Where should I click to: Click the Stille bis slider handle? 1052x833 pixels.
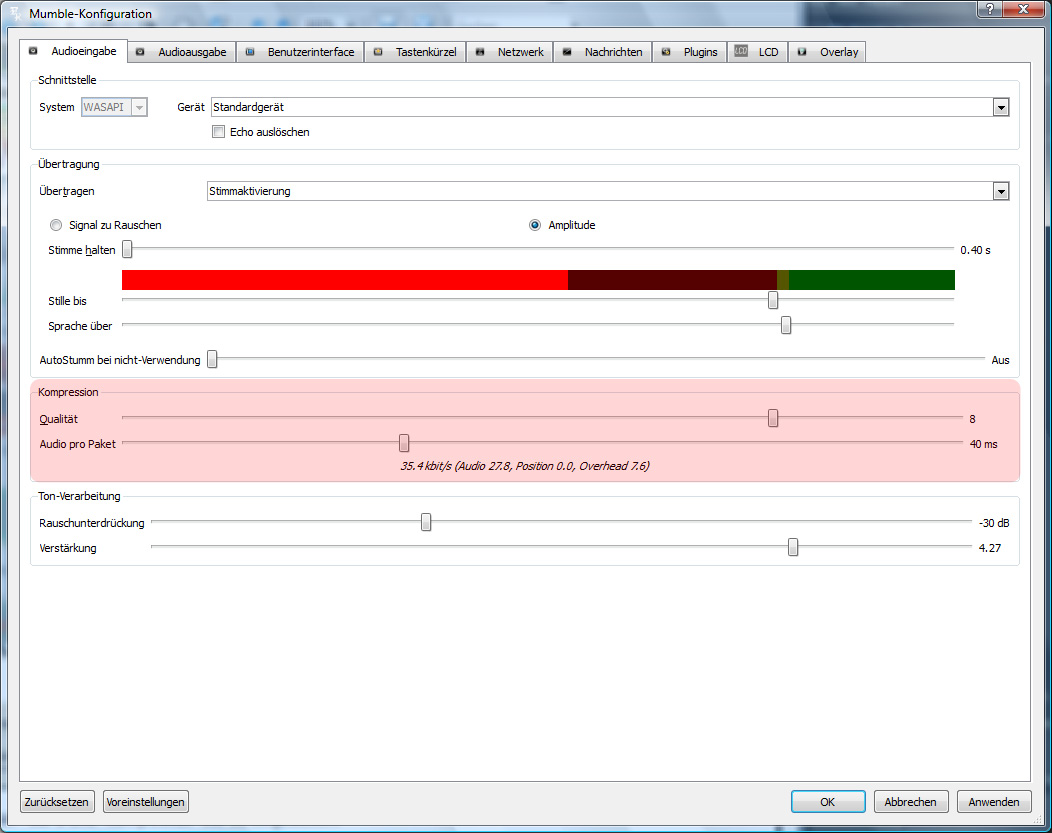click(x=773, y=300)
